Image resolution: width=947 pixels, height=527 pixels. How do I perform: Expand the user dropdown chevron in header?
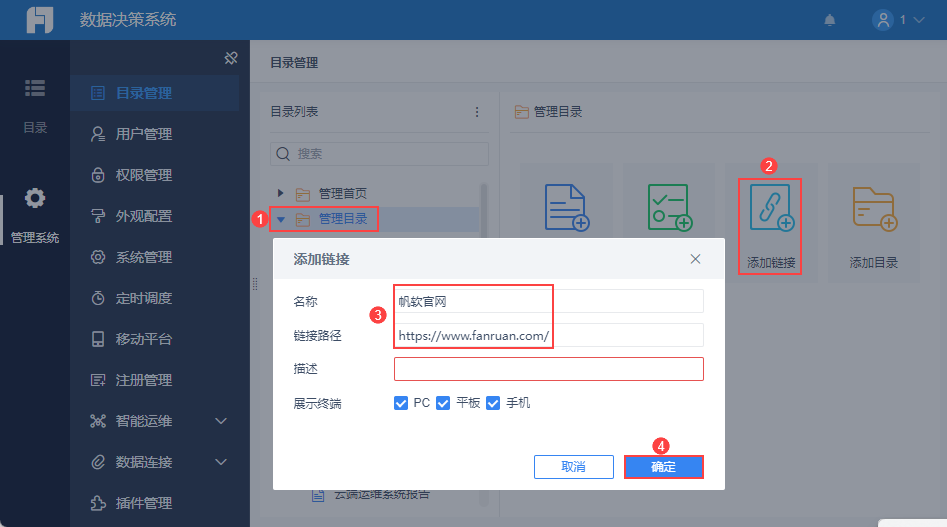click(x=919, y=20)
